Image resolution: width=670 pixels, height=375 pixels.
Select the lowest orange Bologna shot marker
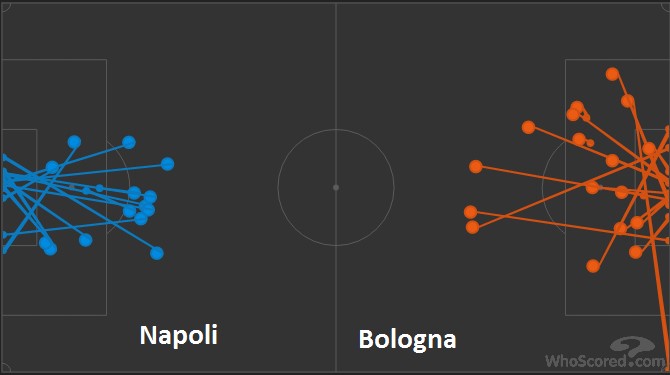point(593,266)
